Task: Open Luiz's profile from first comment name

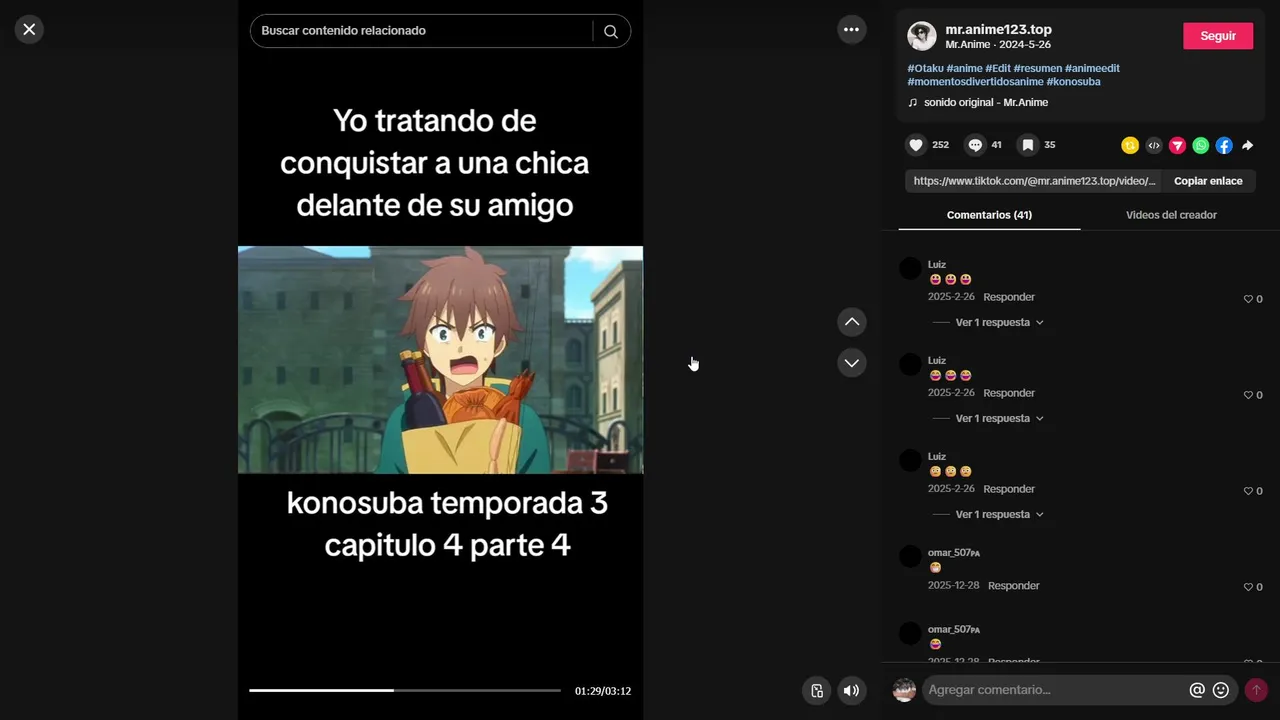Action: pyautogui.click(x=937, y=264)
